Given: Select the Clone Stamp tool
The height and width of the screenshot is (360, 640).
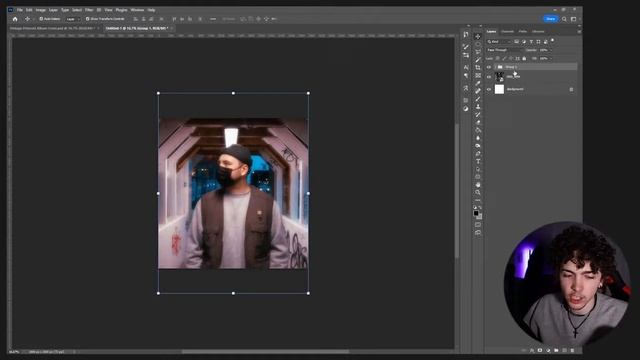Looking at the screenshot, I should (478, 107).
